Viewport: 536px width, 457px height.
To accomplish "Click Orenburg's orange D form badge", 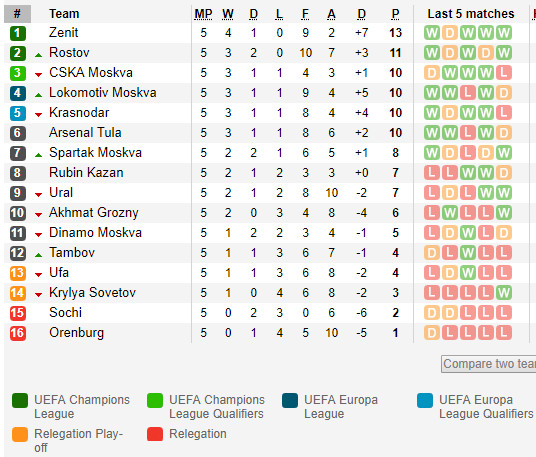I will tap(432, 333).
